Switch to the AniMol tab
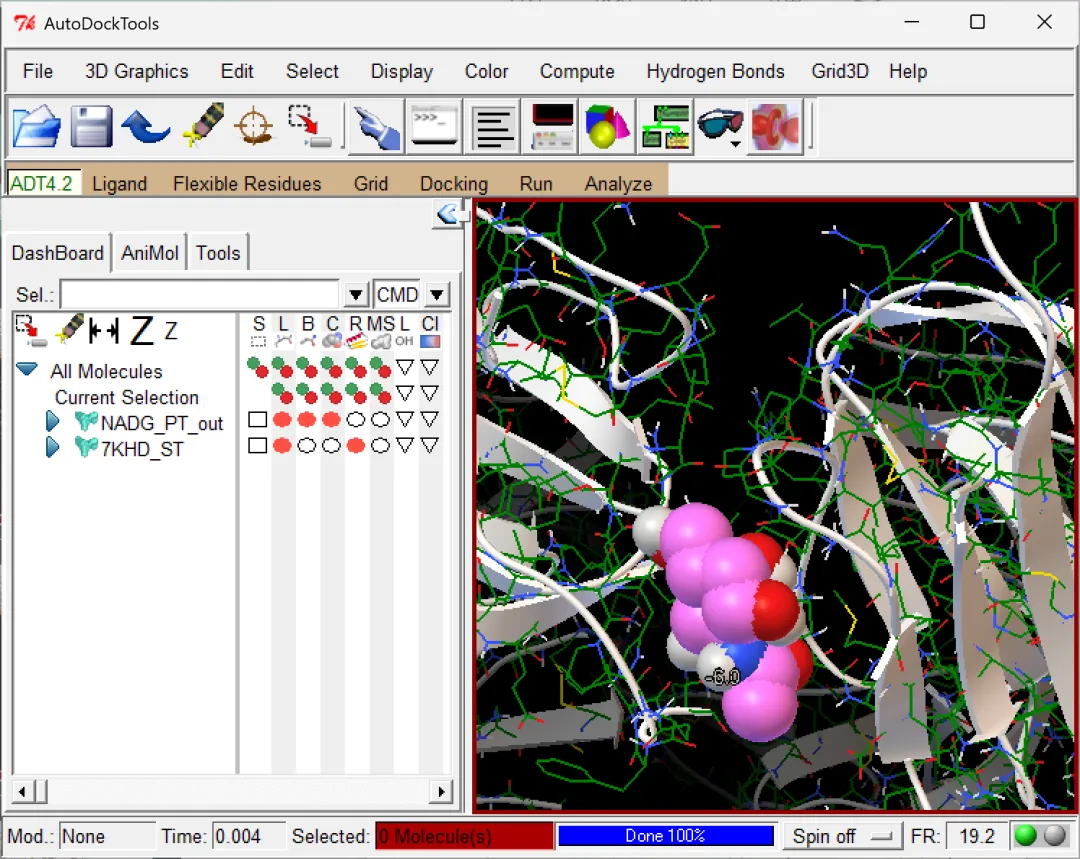Viewport: 1080px width, 859px height. coord(149,253)
